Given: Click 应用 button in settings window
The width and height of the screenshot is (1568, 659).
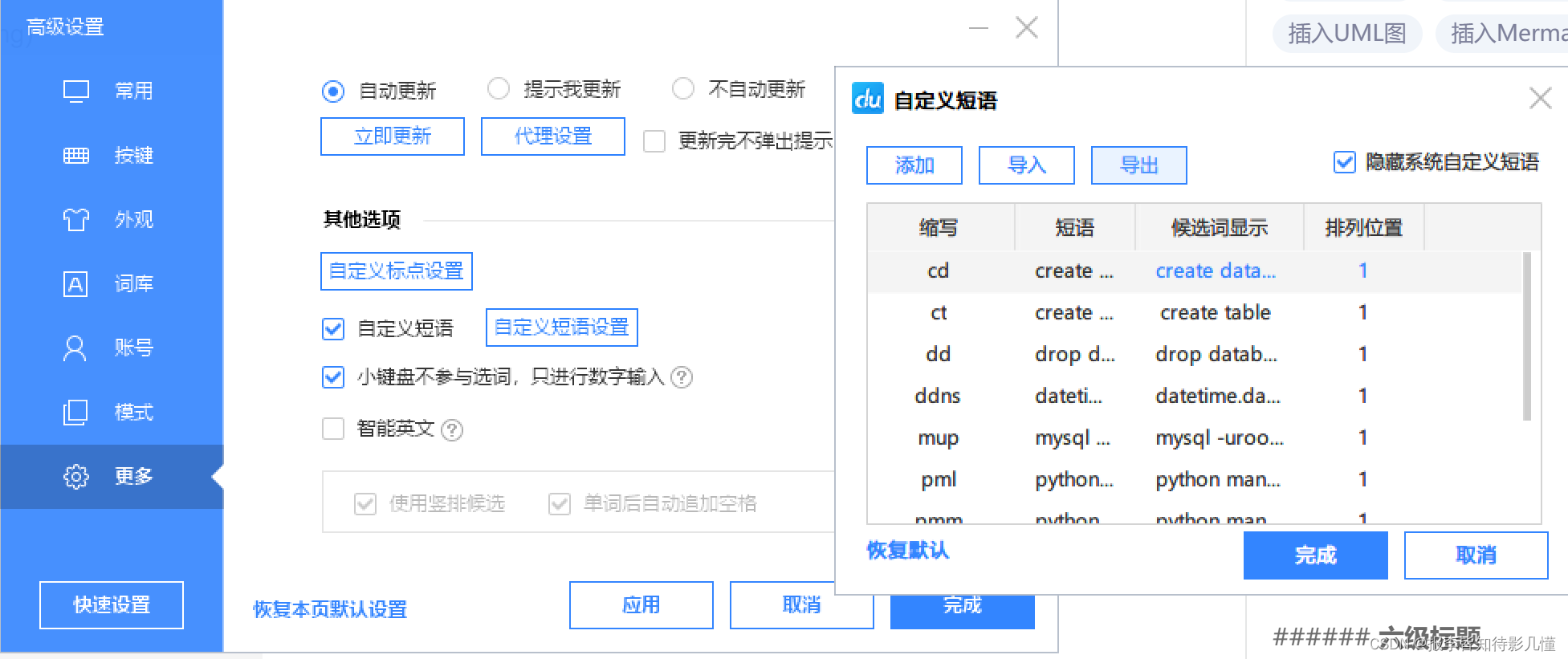Looking at the screenshot, I should point(641,605).
